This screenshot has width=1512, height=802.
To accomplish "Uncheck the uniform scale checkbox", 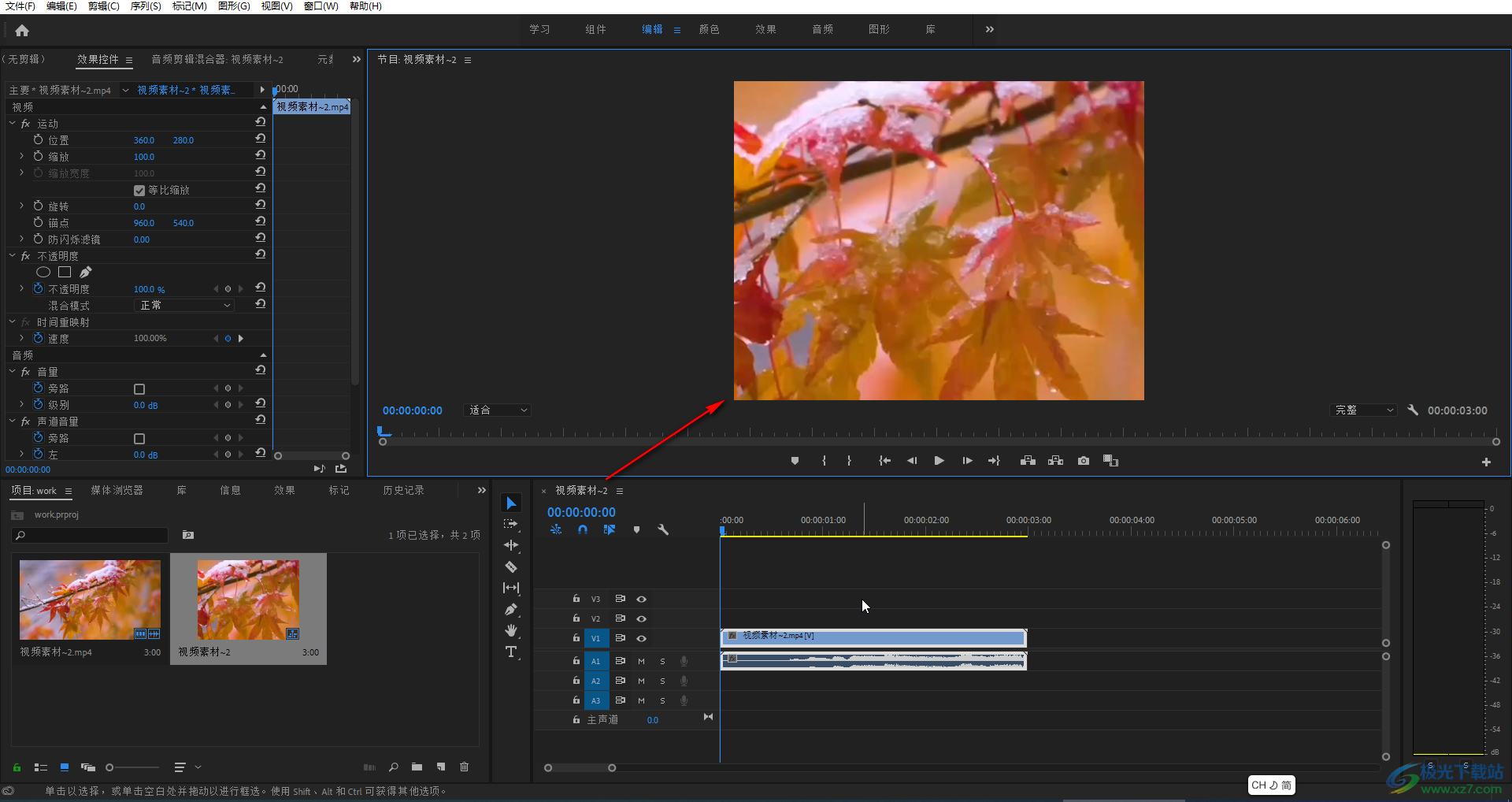I will 139,191.
